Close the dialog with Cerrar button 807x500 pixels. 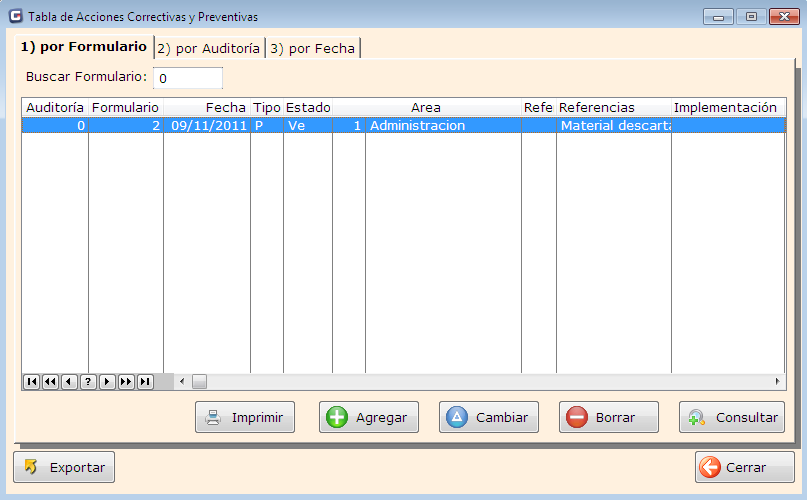[744, 467]
